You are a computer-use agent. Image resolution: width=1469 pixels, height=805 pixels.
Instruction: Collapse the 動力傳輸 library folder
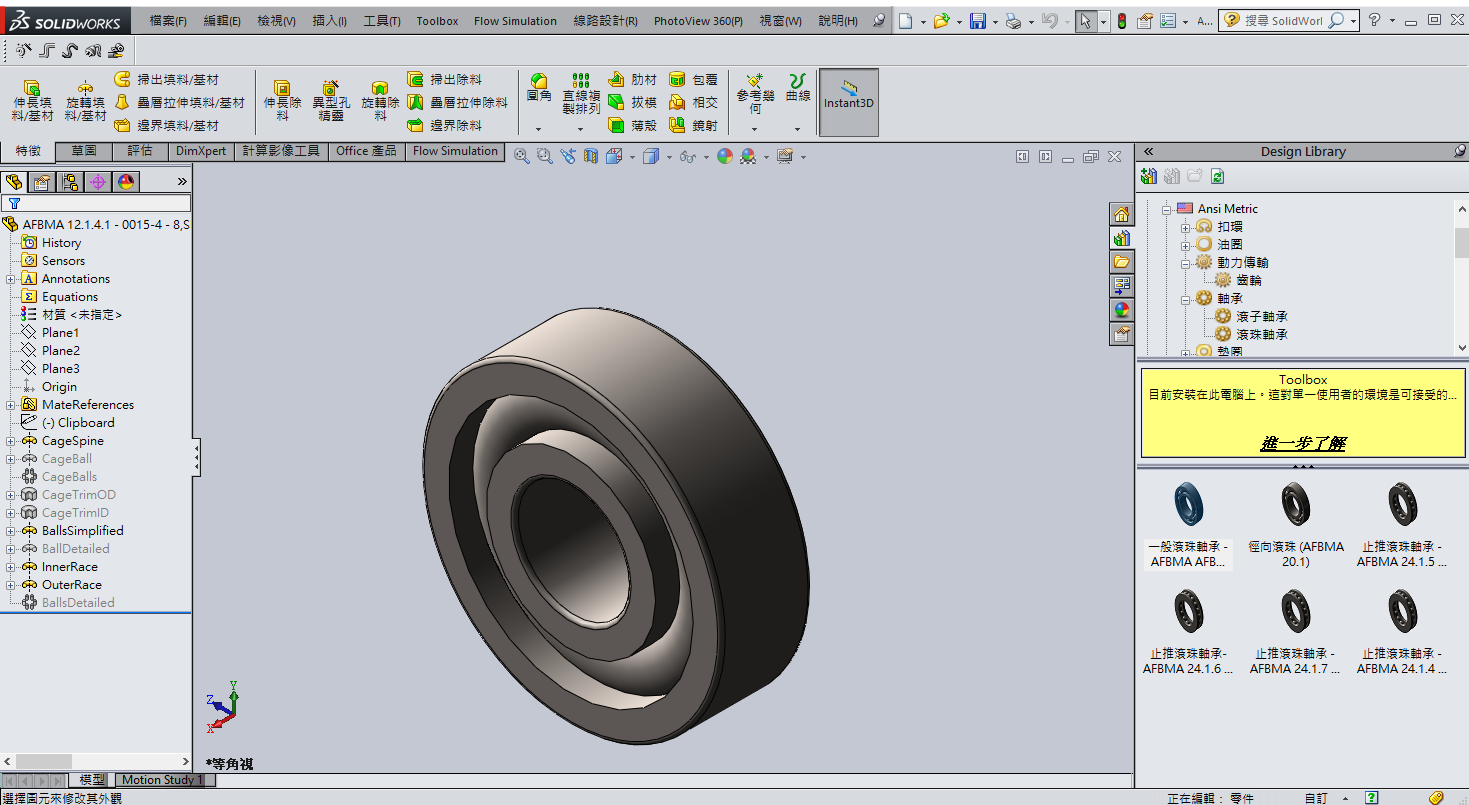point(1185,263)
